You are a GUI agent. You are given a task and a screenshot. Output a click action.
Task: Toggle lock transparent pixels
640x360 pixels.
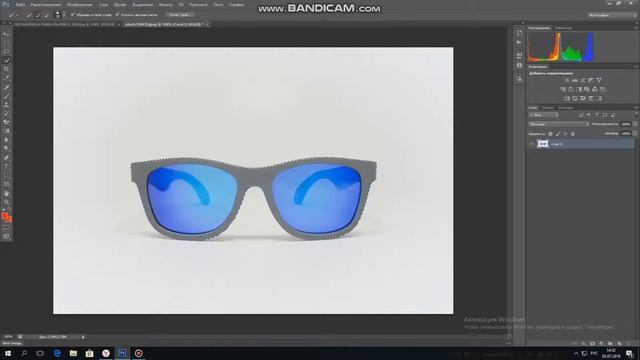550,134
